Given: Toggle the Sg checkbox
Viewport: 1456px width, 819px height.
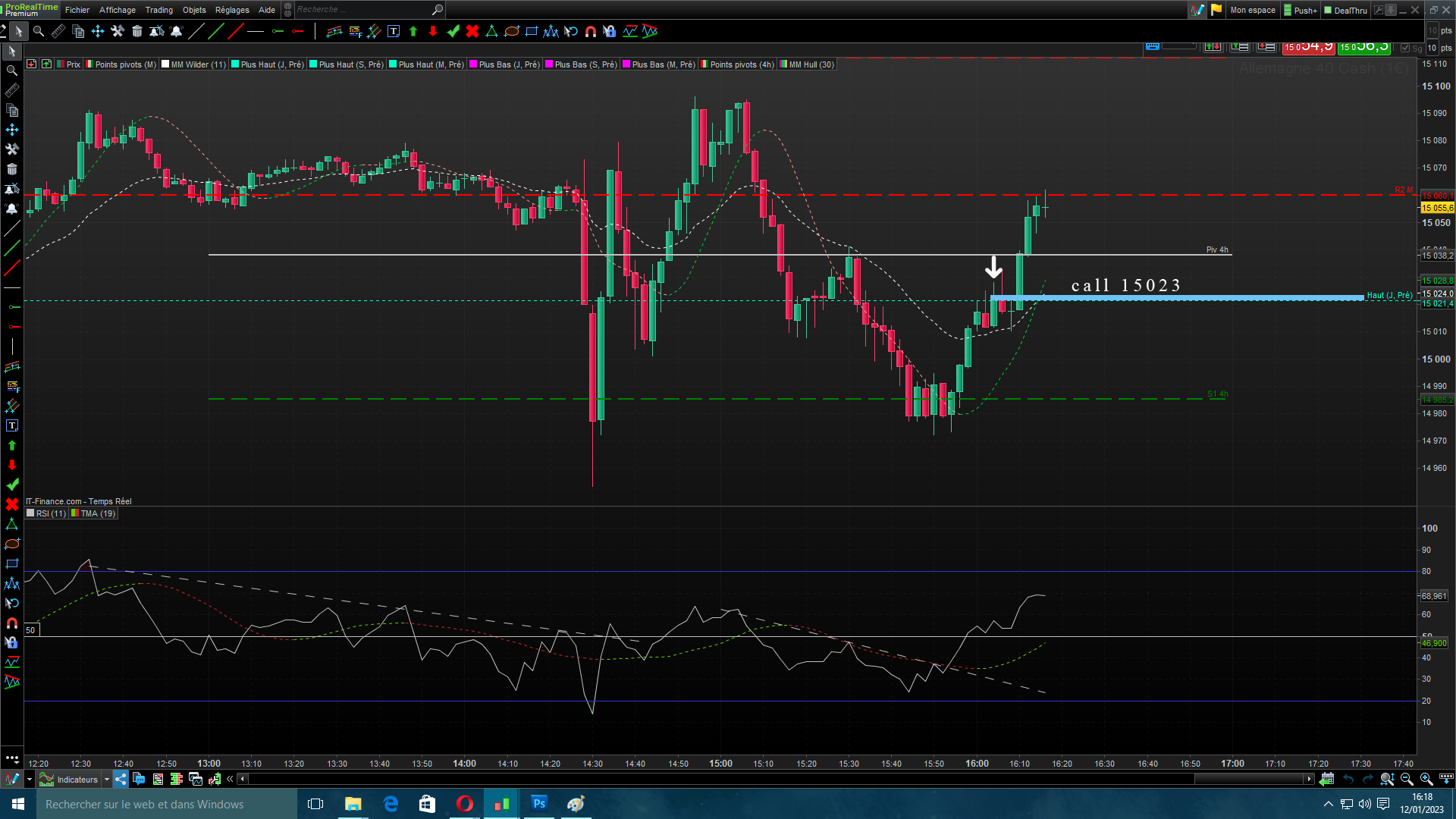Looking at the screenshot, I should point(1405,48).
